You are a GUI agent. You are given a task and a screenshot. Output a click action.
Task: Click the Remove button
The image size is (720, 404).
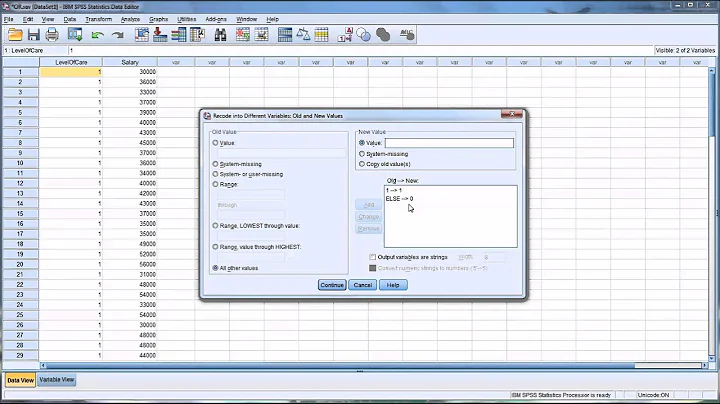(368, 229)
